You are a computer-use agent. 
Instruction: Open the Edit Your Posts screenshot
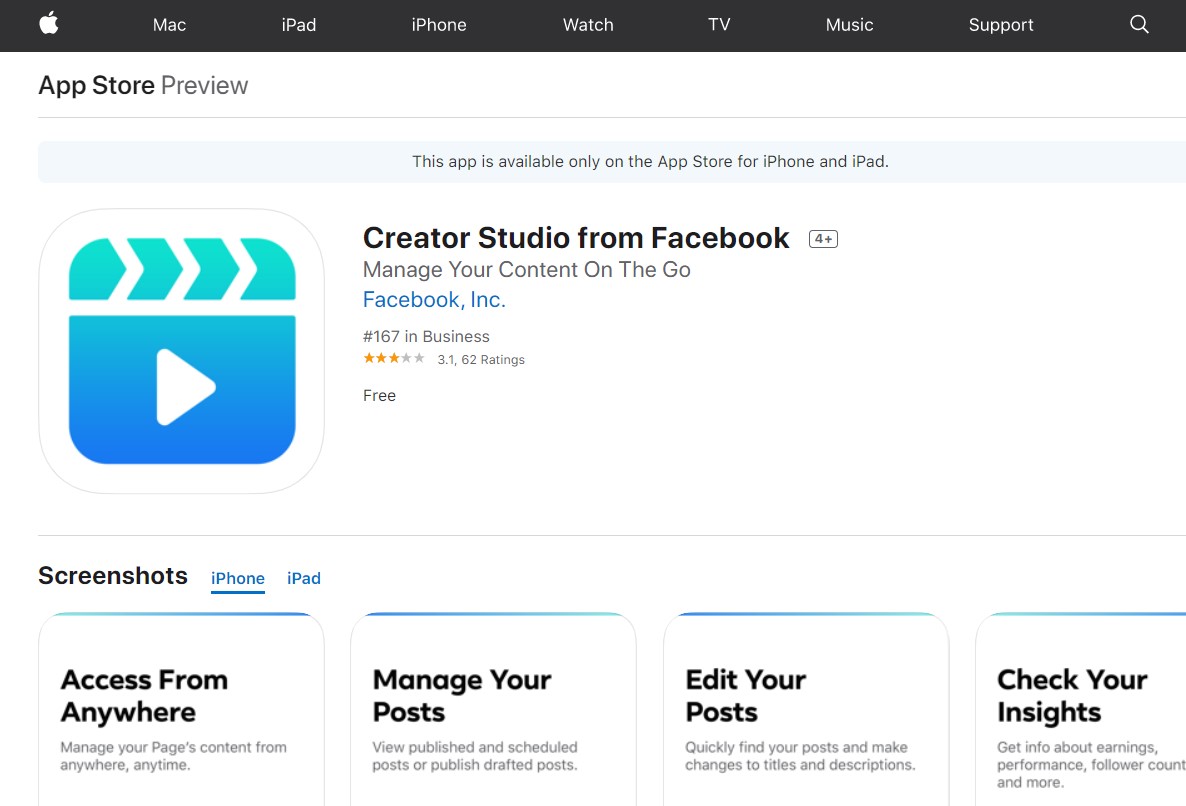[x=806, y=709]
